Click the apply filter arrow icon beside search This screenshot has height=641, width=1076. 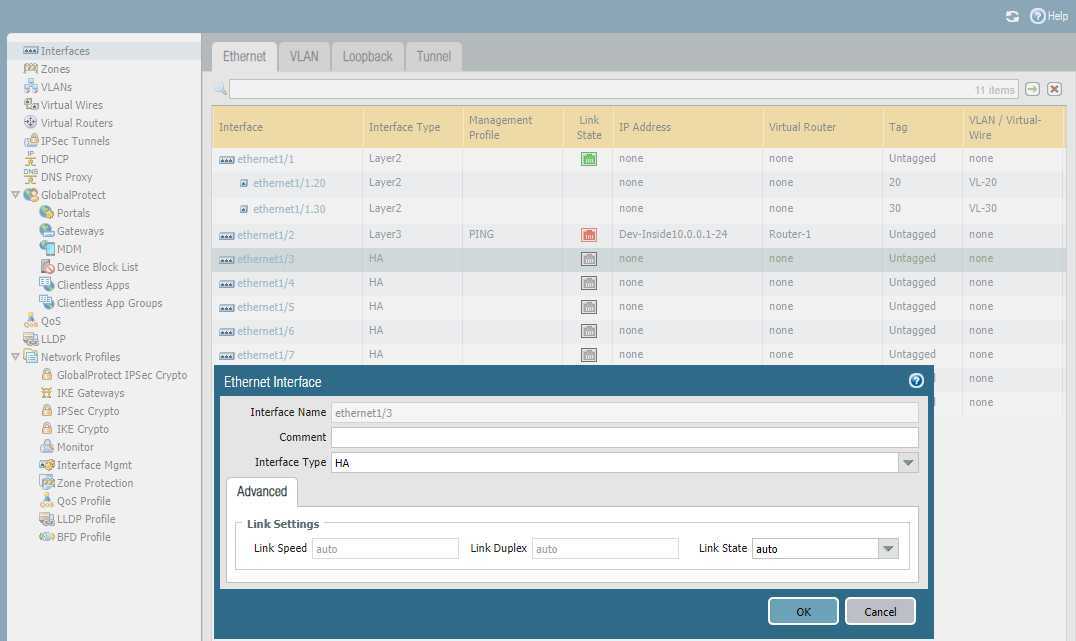tap(1033, 89)
